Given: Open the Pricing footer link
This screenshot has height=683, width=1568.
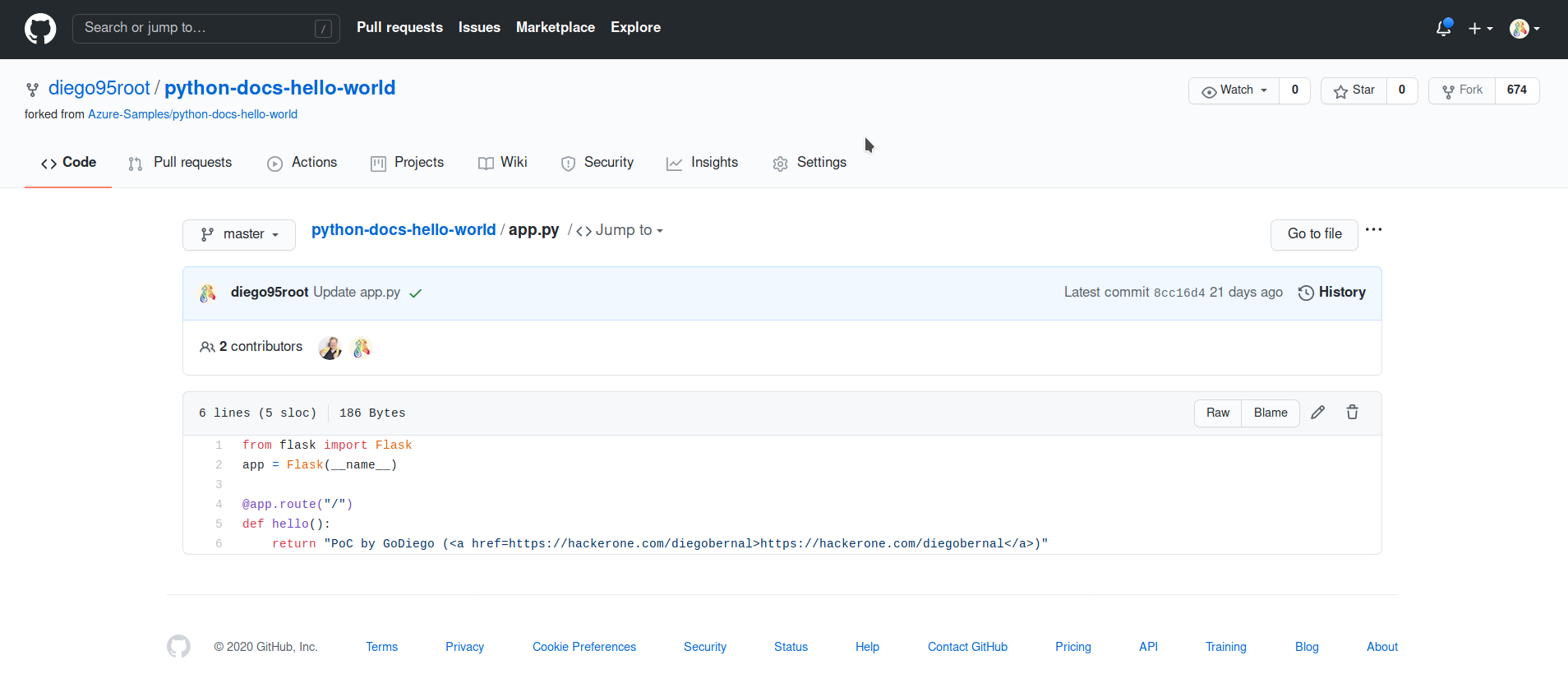Looking at the screenshot, I should click(1073, 647).
